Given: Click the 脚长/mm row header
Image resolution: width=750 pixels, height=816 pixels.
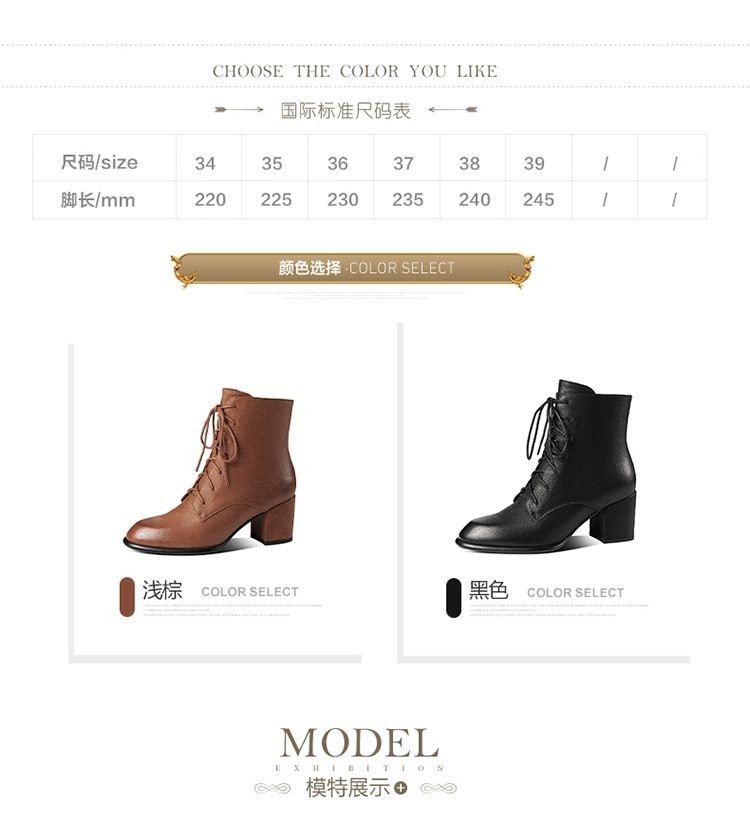Looking at the screenshot, I should (x=98, y=200).
